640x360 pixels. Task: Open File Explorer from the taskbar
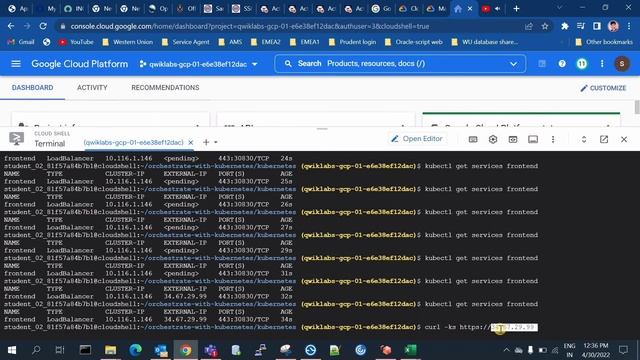(x=110, y=350)
